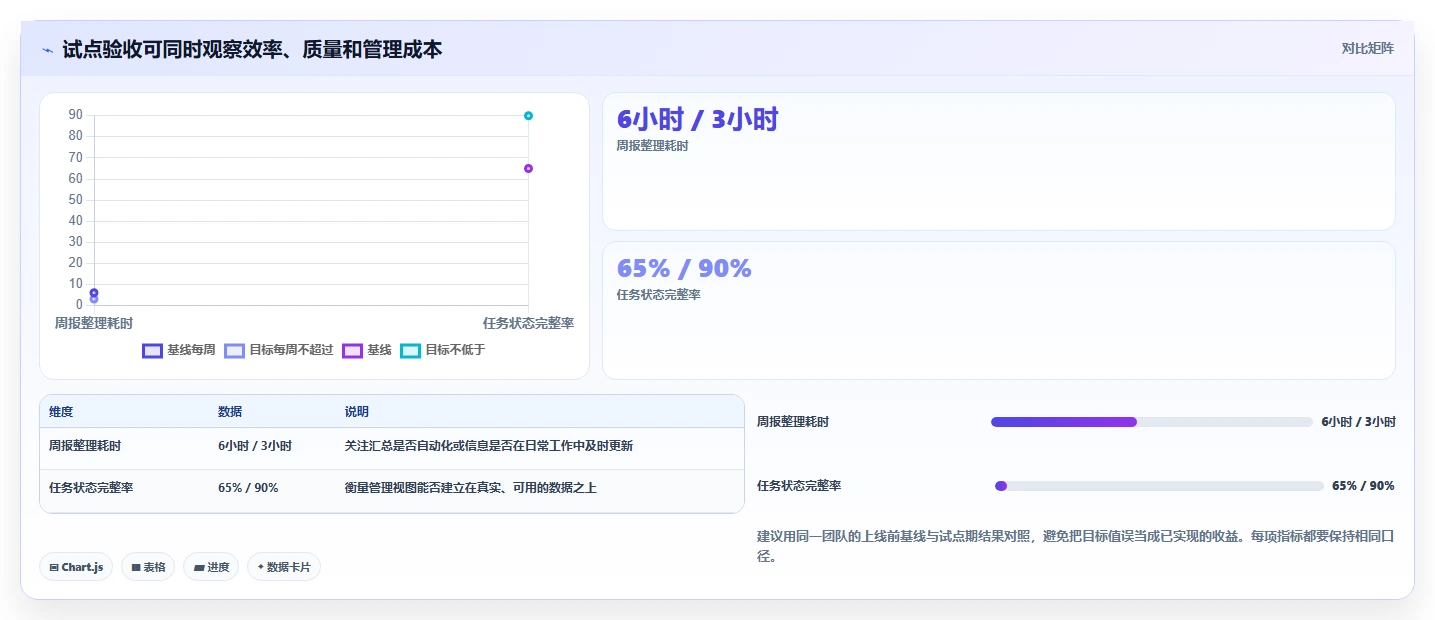Toggle the 目标每周不超过 legend swatch
The image size is (1435, 620).
[x=234, y=351]
